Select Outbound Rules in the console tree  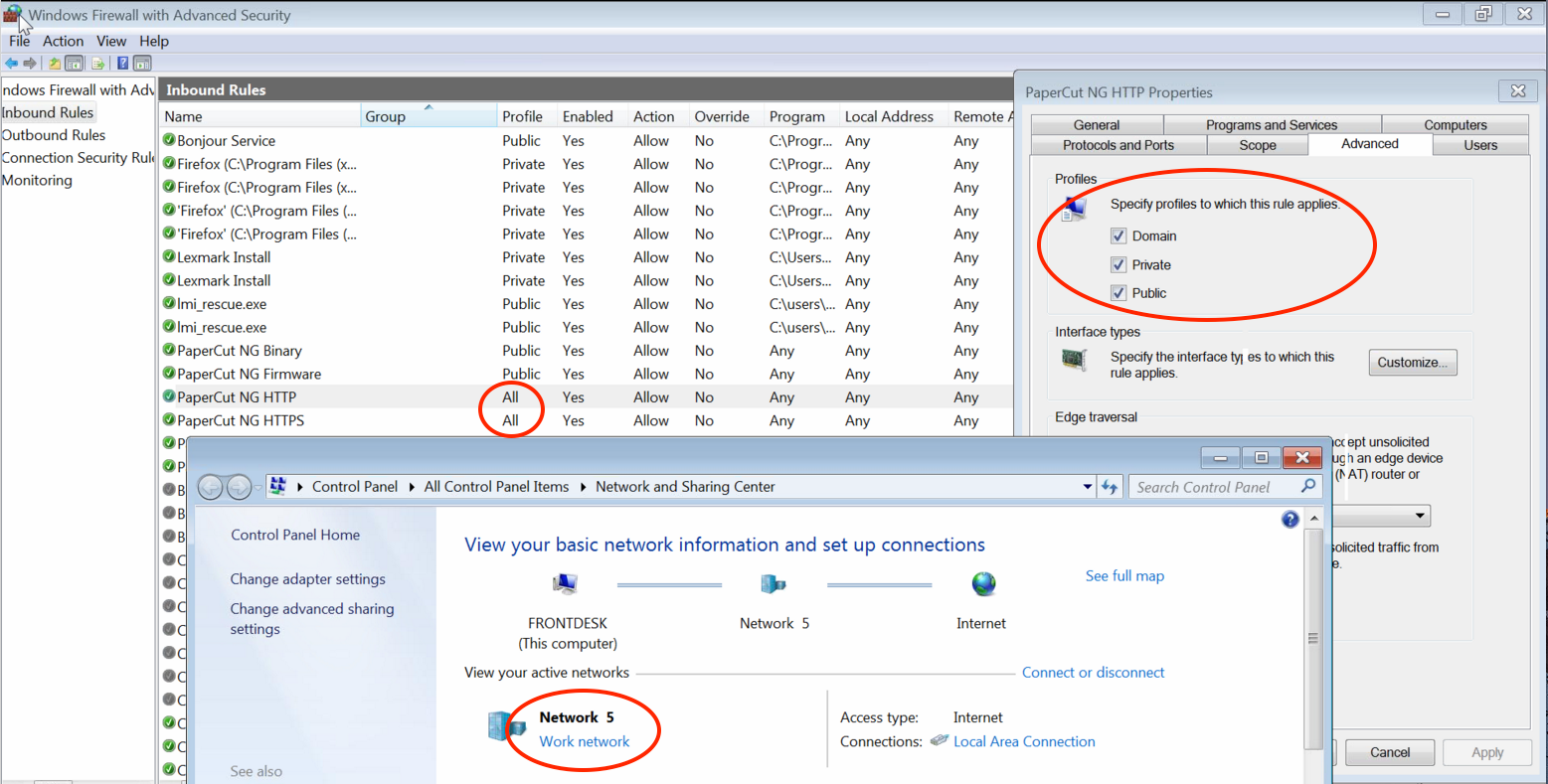54,135
